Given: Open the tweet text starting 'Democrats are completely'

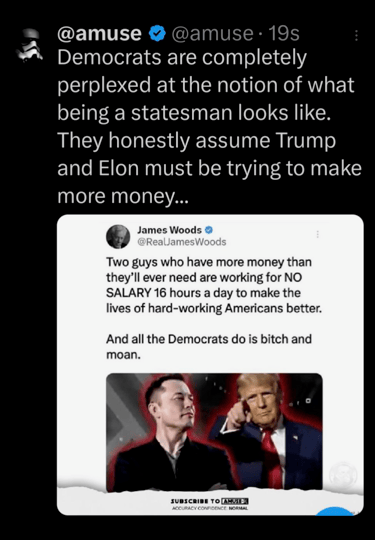Looking at the screenshot, I should [209, 127].
